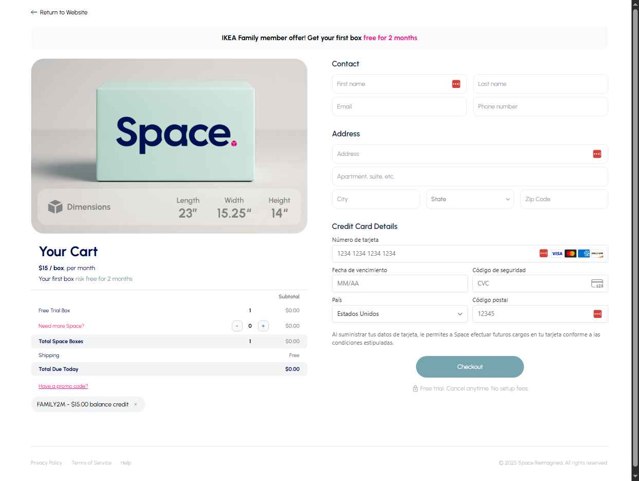Open the País country dropdown
This screenshot has width=639, height=481.
coord(399,314)
